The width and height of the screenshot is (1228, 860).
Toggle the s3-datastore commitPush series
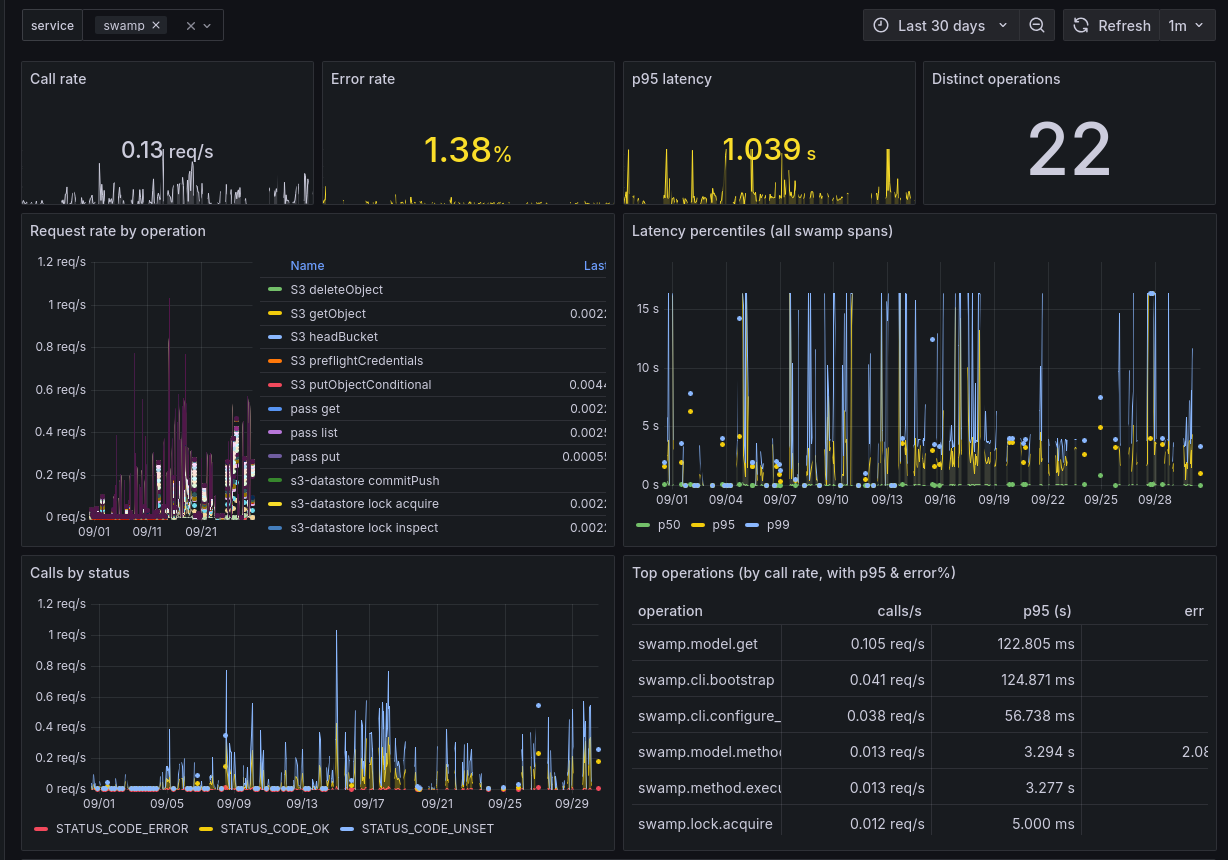click(x=365, y=481)
